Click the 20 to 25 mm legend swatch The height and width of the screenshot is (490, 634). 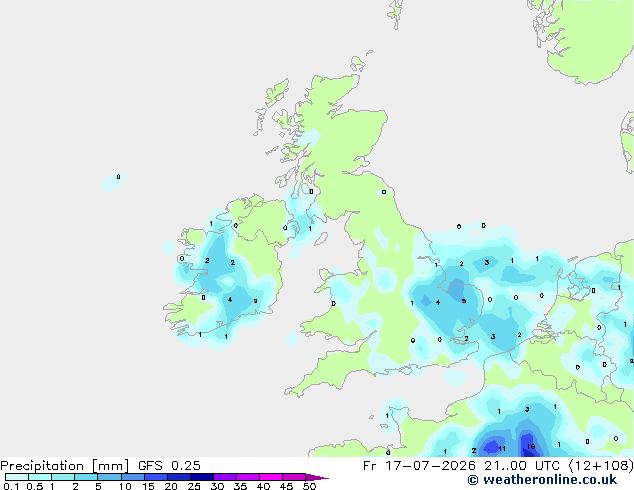click(x=178, y=477)
